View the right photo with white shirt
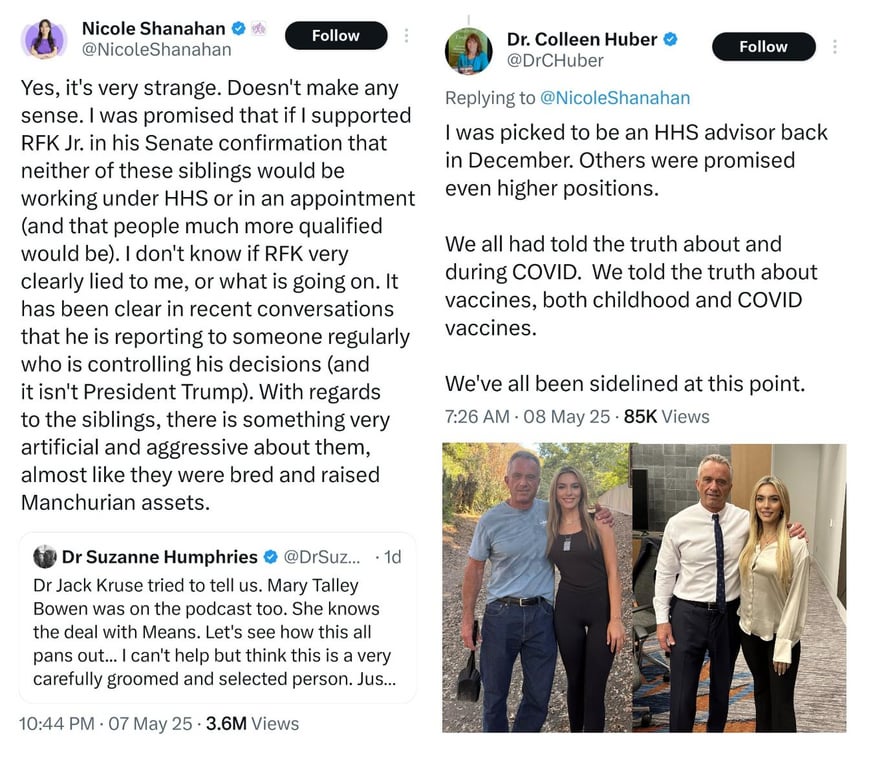884x767 pixels. [x=739, y=587]
